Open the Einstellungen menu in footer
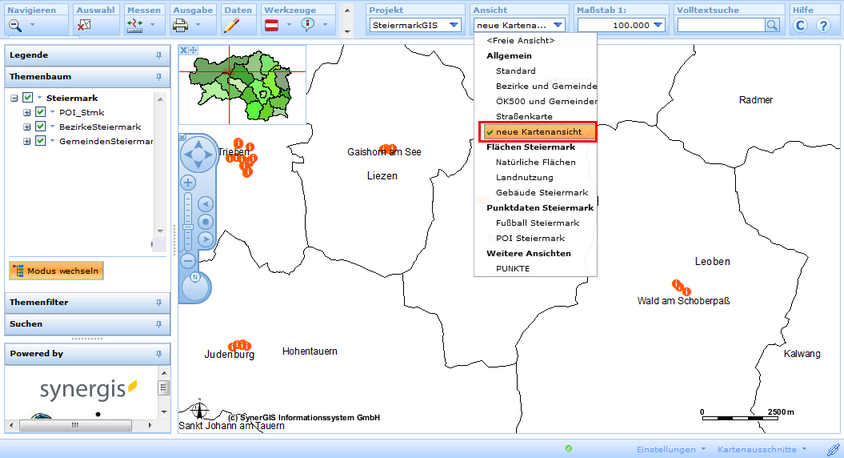Viewport: 844px width, 458px height. (x=671, y=449)
